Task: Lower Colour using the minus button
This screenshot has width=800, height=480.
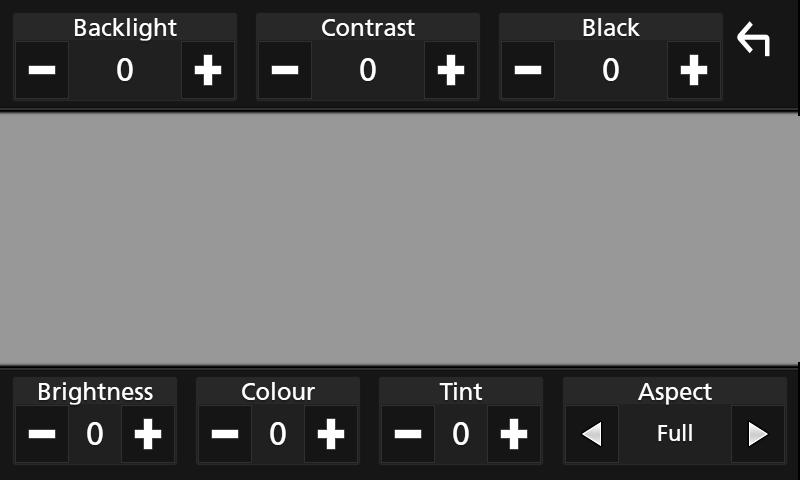Action: pos(225,434)
